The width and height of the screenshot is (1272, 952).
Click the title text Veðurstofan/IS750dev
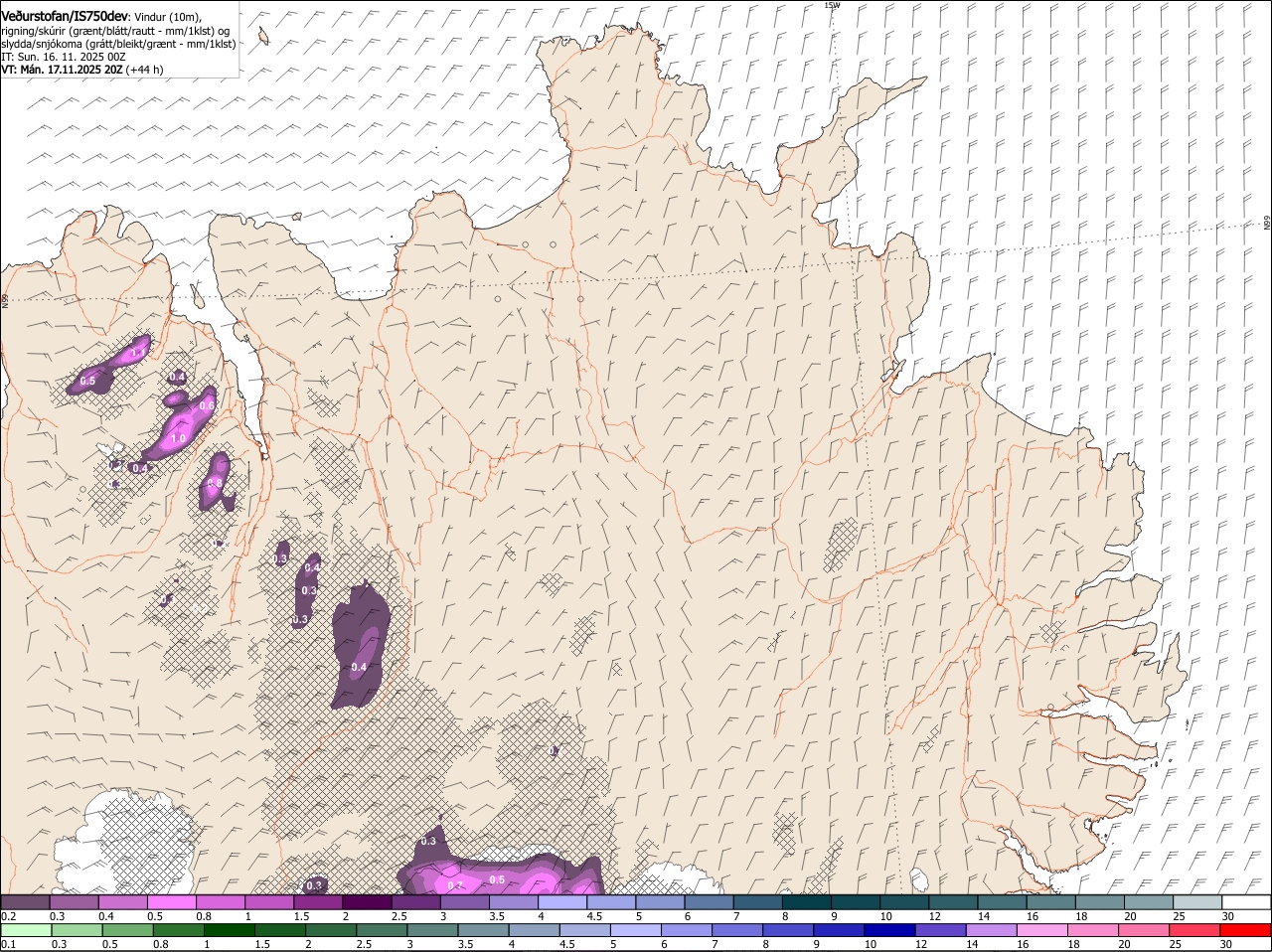(65, 16)
